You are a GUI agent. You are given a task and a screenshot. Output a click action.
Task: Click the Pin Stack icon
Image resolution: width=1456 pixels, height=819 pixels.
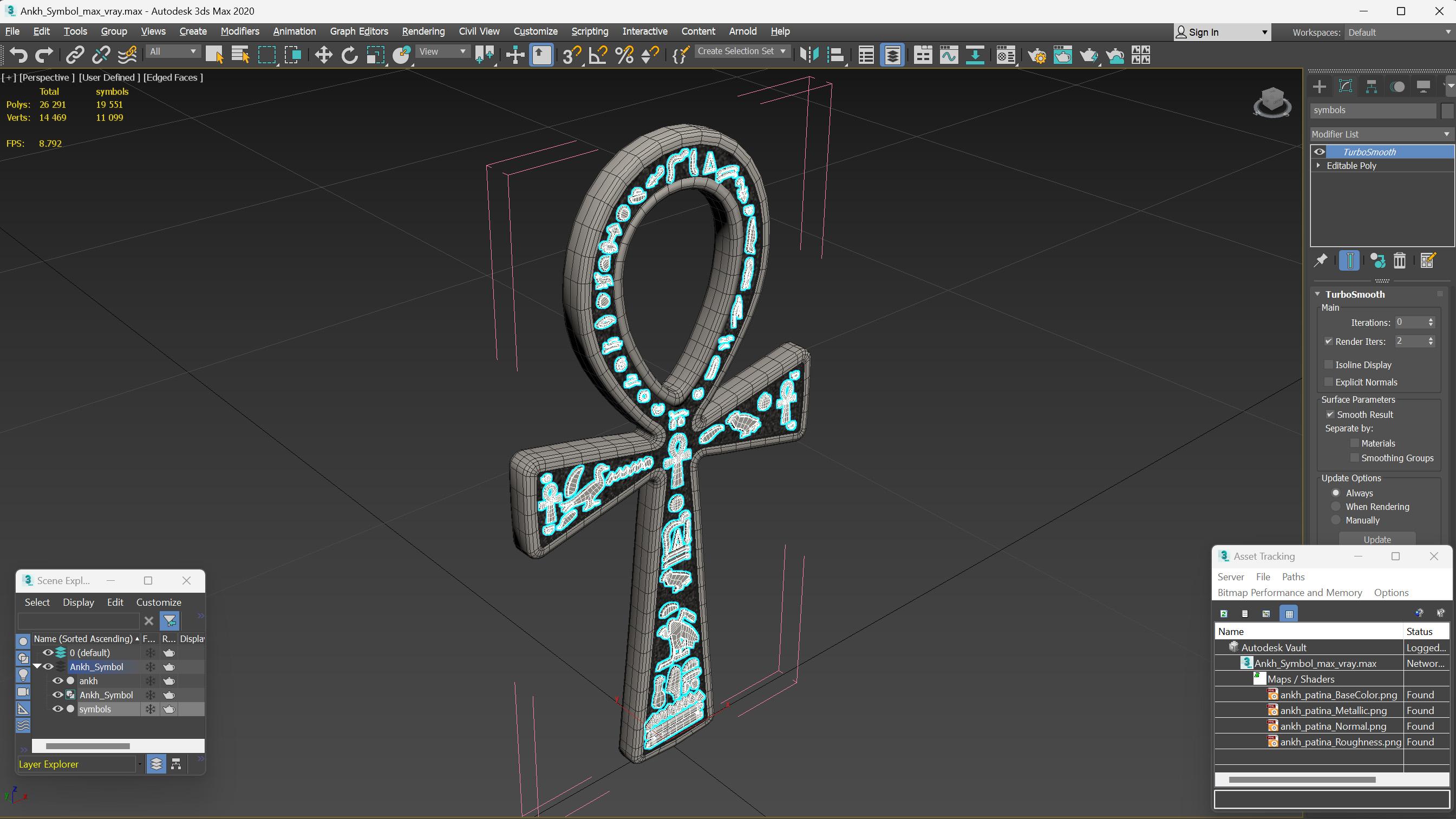1320,260
